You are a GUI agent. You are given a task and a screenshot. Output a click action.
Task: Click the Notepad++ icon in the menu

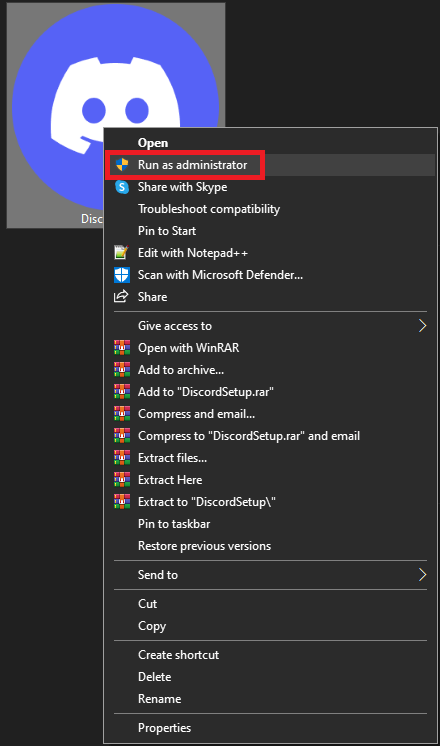[x=122, y=253]
